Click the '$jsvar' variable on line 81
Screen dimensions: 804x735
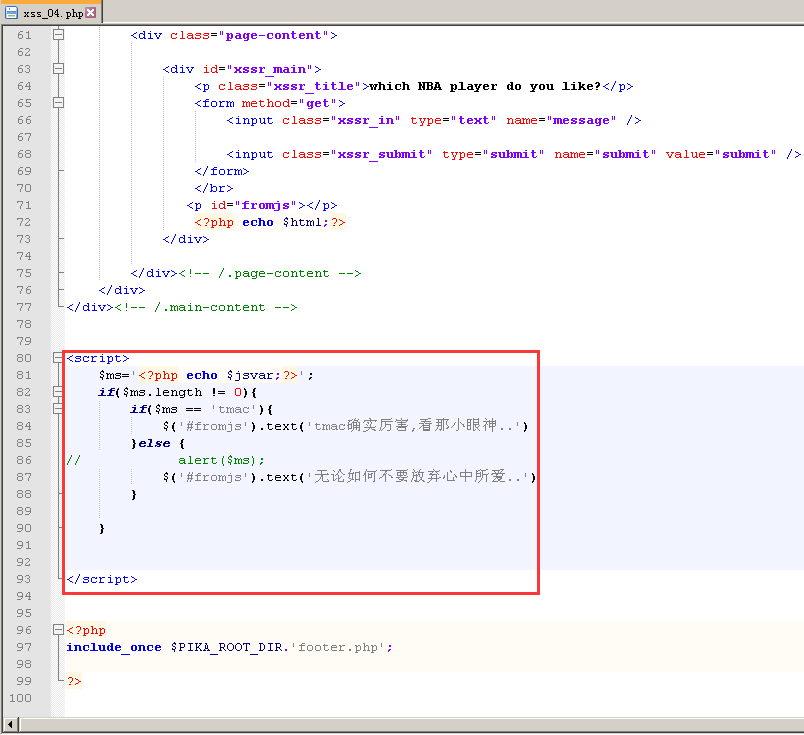(x=250, y=375)
